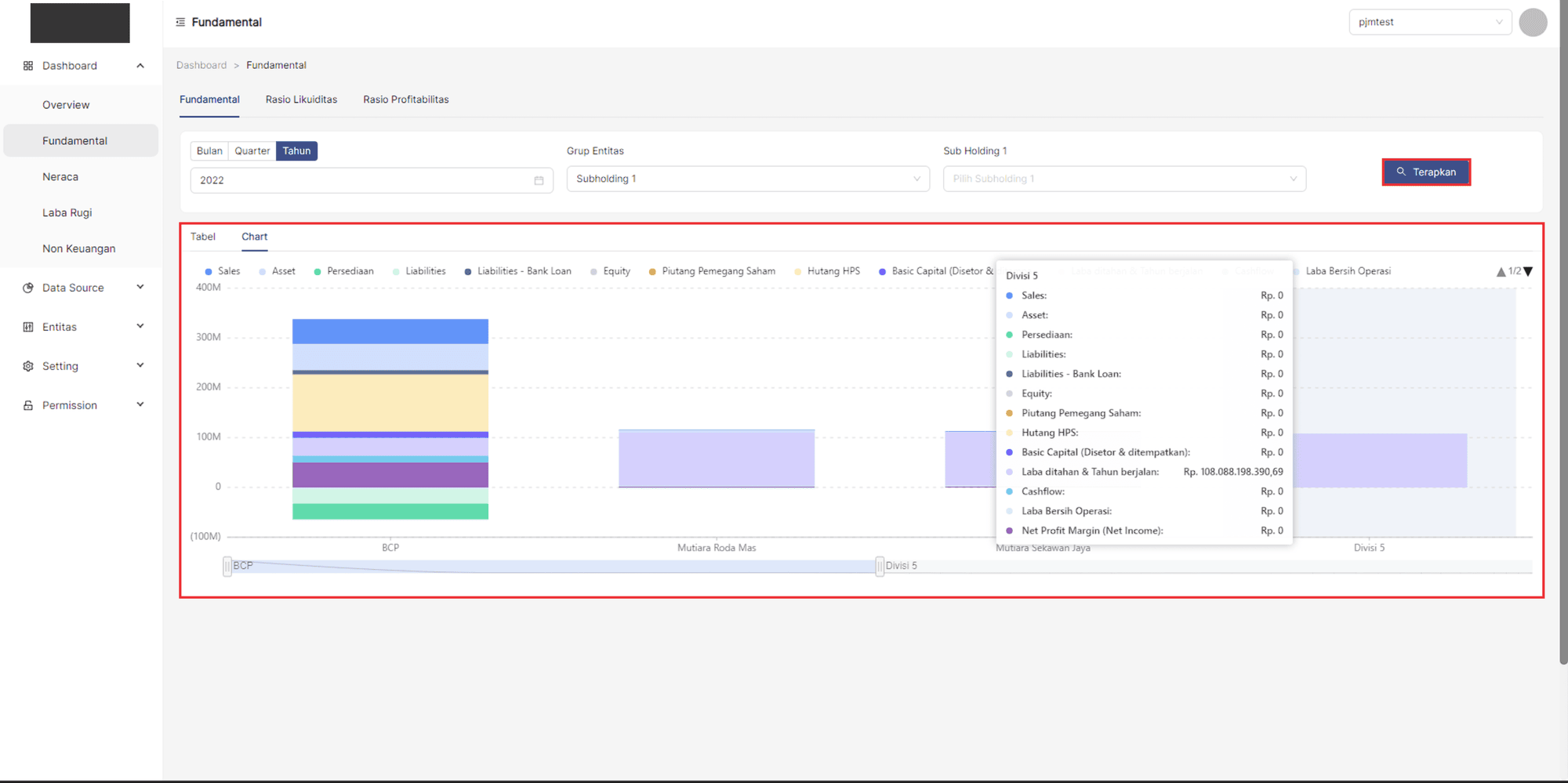The width and height of the screenshot is (1568, 783).
Task: Click the Divisi 5 zoom slider handle
Action: [880, 566]
